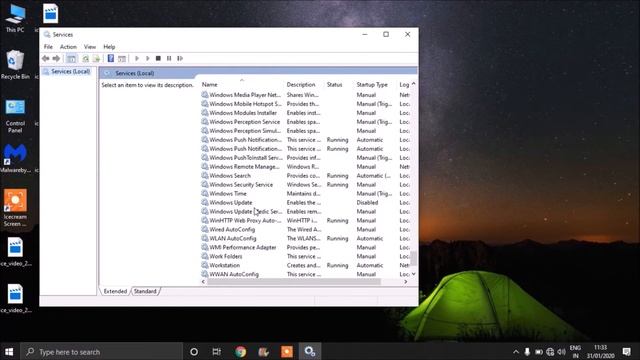Viewport: 640px width, 360px height.
Task: Open Control Panel desktop icon
Action: click(x=15, y=116)
